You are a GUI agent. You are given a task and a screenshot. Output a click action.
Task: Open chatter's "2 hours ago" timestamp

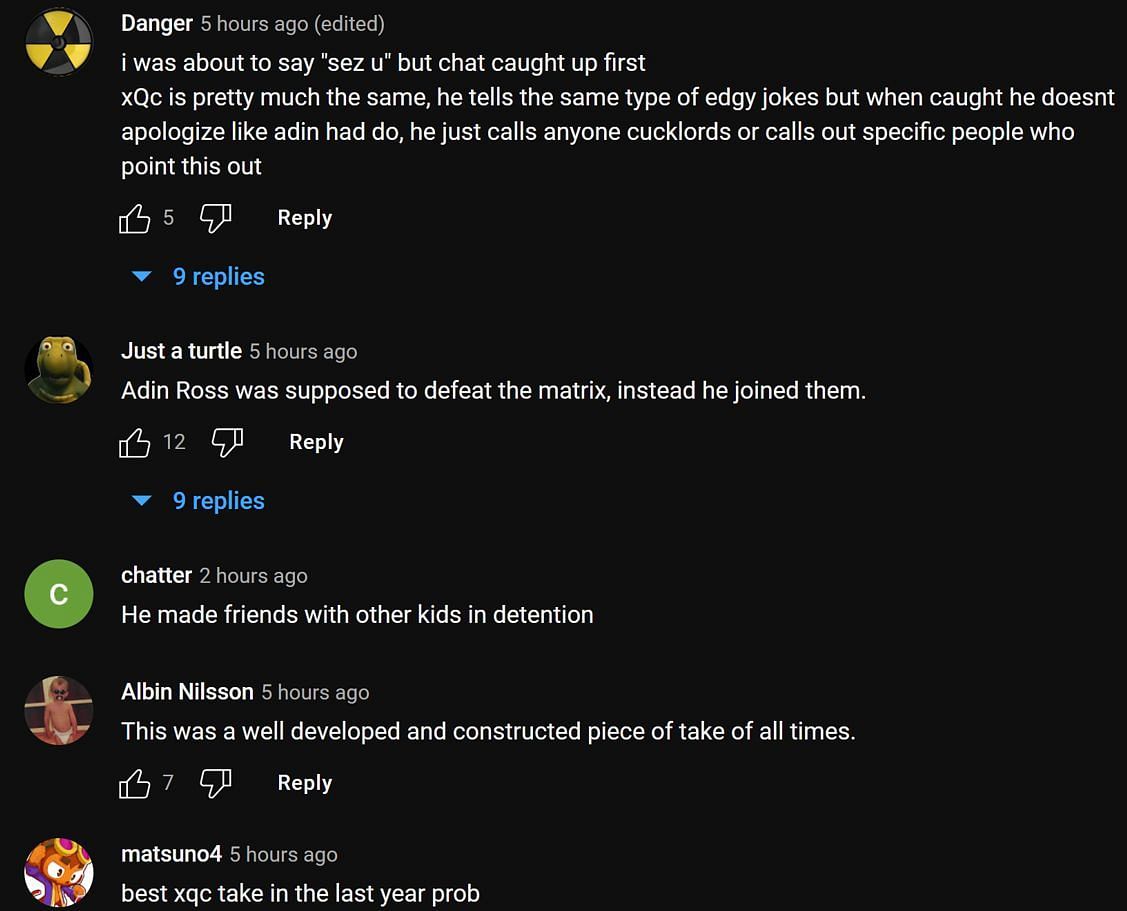pyautogui.click(x=253, y=576)
